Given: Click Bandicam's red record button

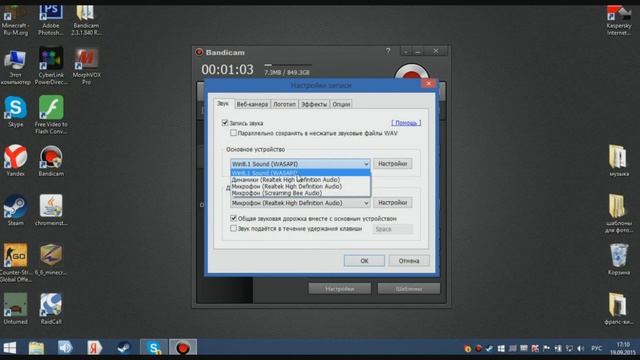Looking at the screenshot, I should [411, 73].
